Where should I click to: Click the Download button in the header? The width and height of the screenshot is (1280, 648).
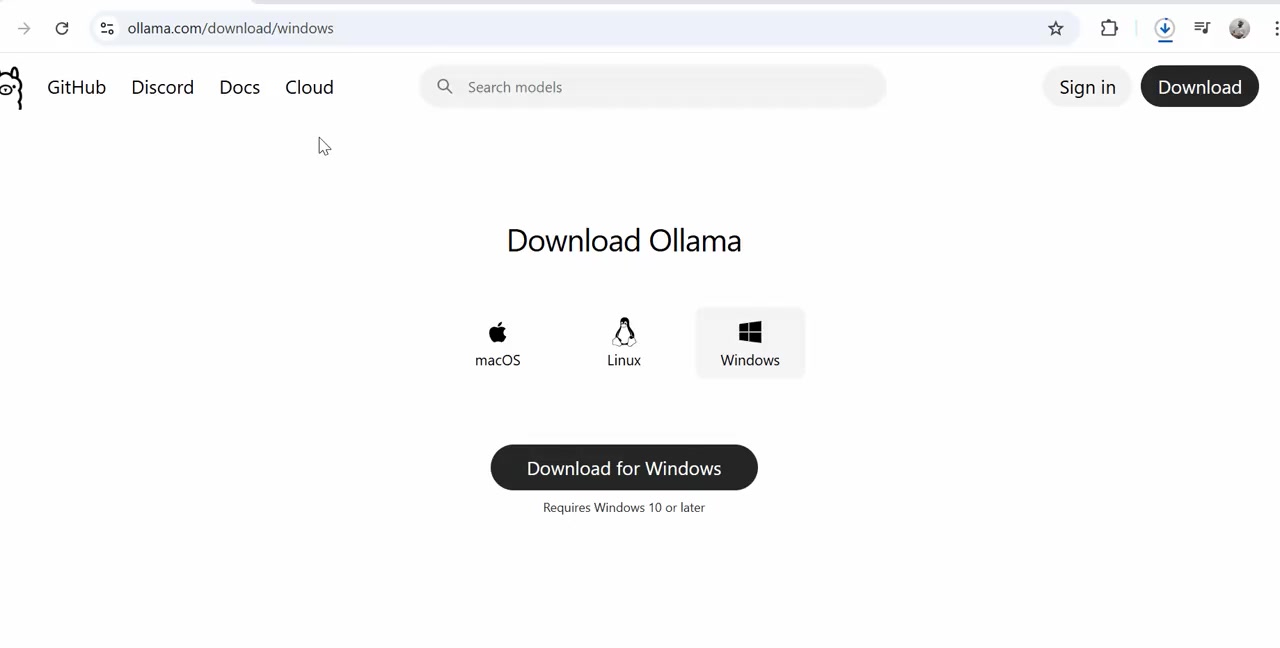1199,87
